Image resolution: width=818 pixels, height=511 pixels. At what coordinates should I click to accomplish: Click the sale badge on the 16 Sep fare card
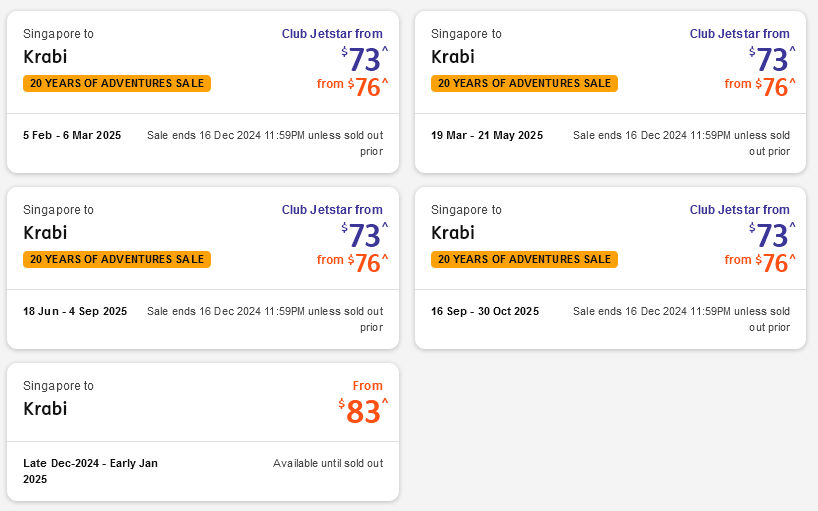(524, 260)
